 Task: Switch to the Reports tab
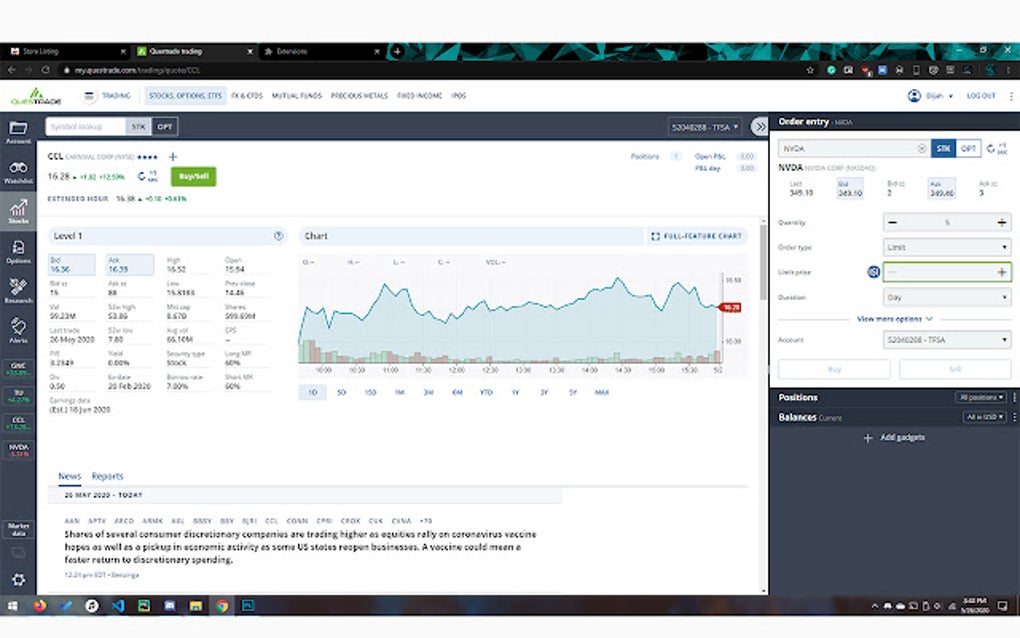click(x=107, y=476)
